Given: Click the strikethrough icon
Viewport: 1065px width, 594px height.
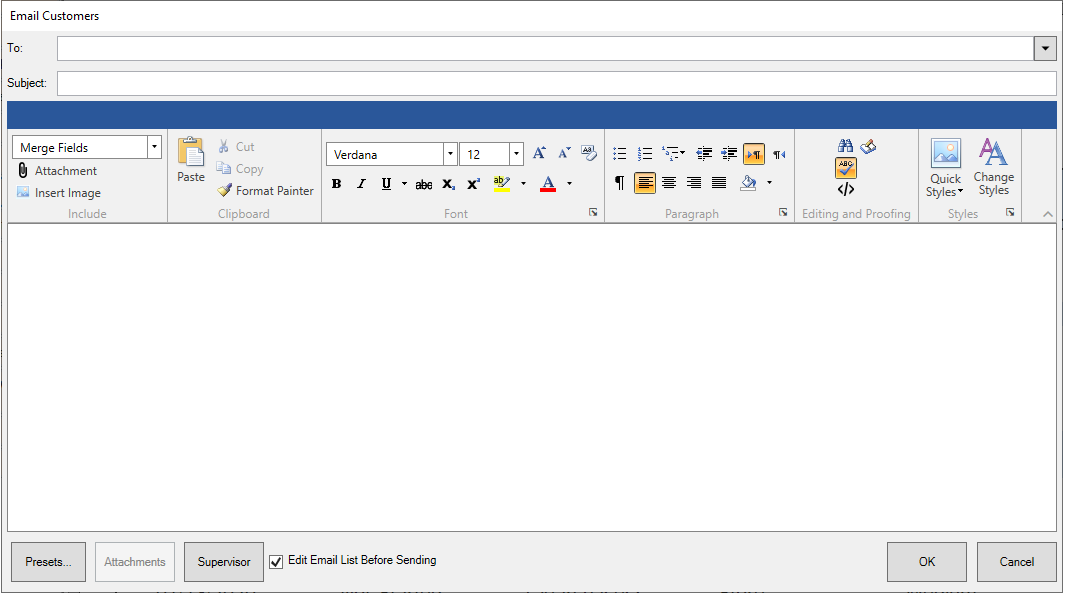Looking at the screenshot, I should 424,184.
